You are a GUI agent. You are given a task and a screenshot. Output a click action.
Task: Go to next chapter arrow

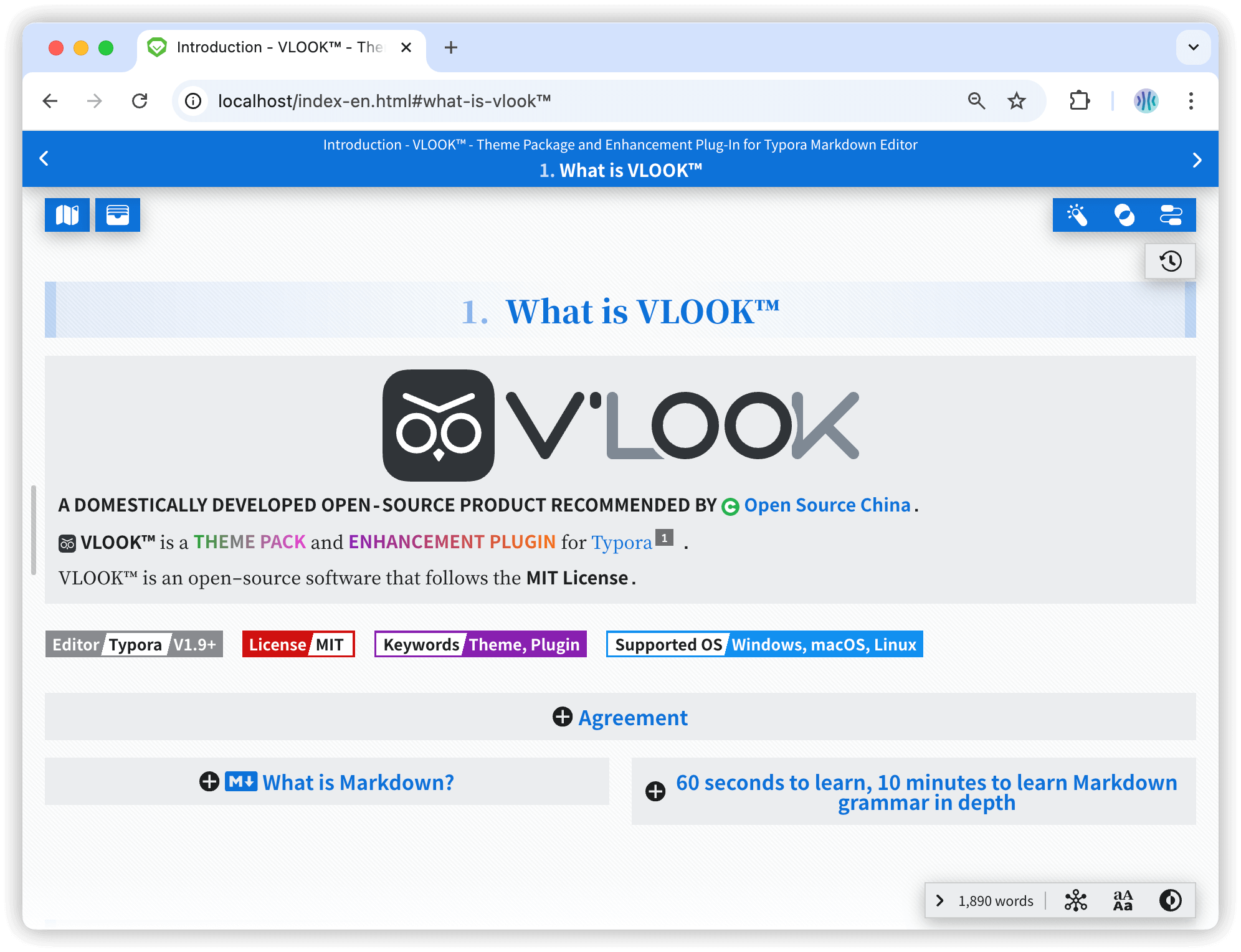pos(1197,160)
